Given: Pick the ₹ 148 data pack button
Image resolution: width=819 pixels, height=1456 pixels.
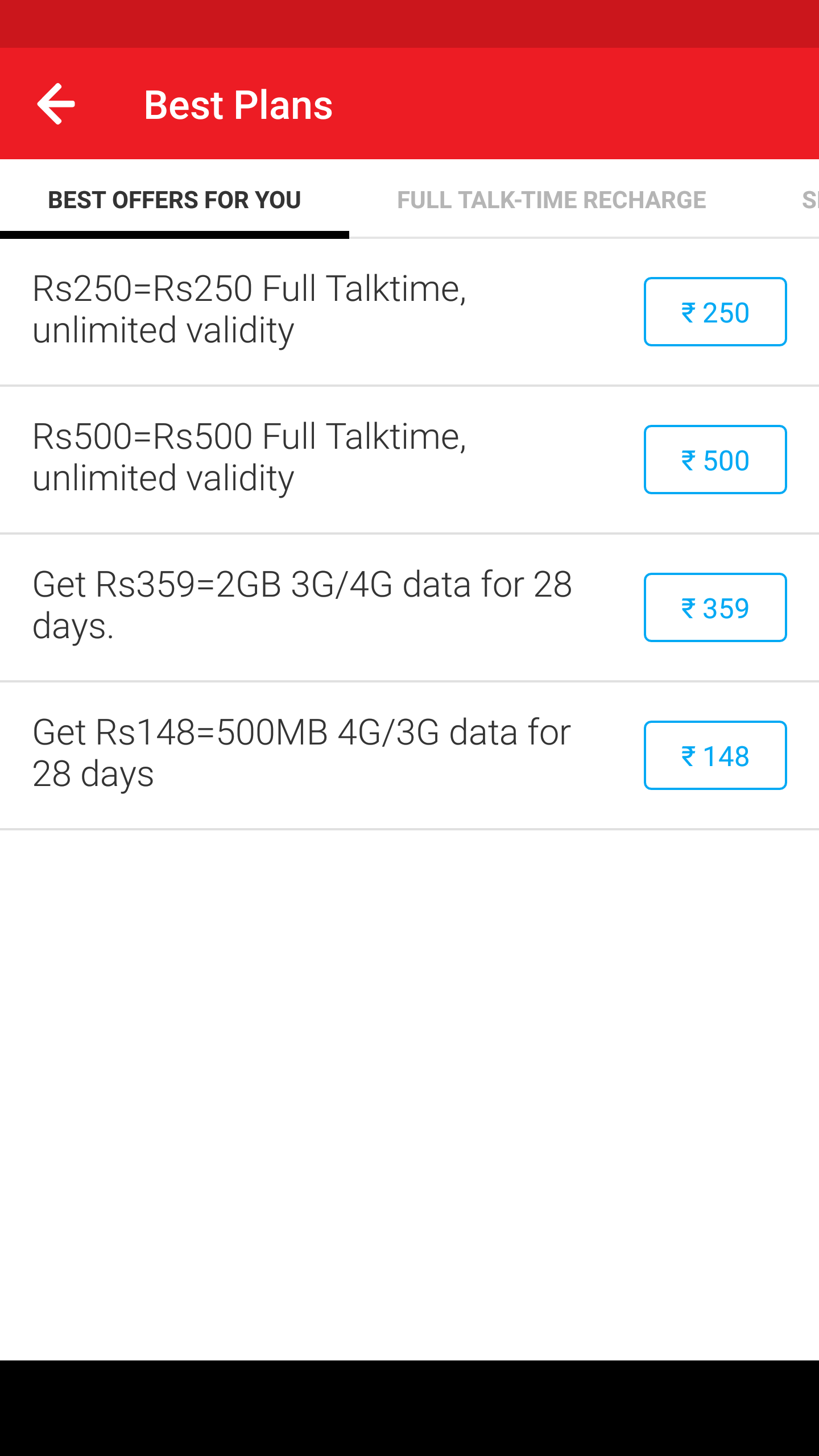Looking at the screenshot, I should 715,755.
